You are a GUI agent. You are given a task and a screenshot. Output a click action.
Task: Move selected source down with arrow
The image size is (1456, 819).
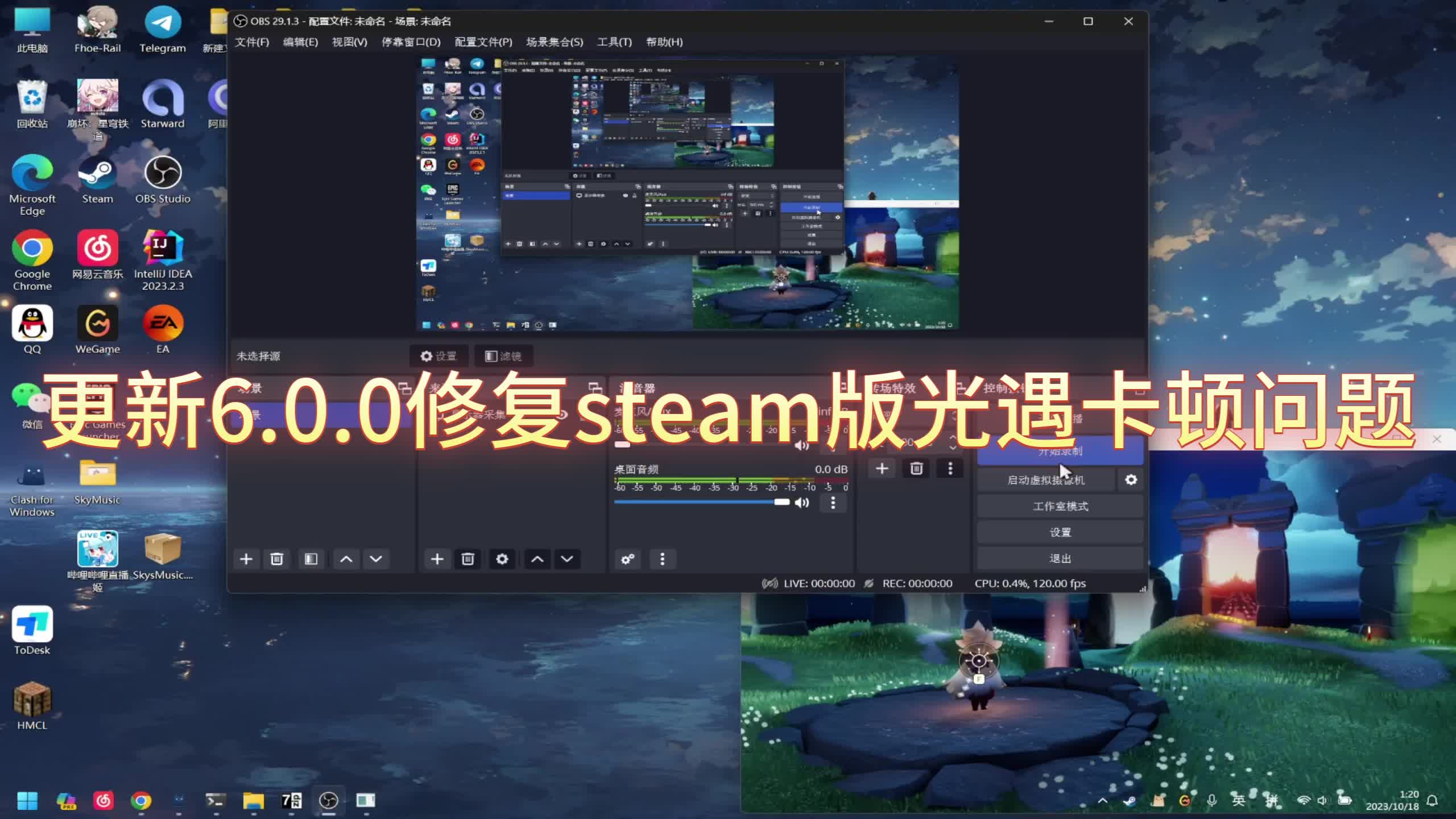pyautogui.click(x=567, y=559)
